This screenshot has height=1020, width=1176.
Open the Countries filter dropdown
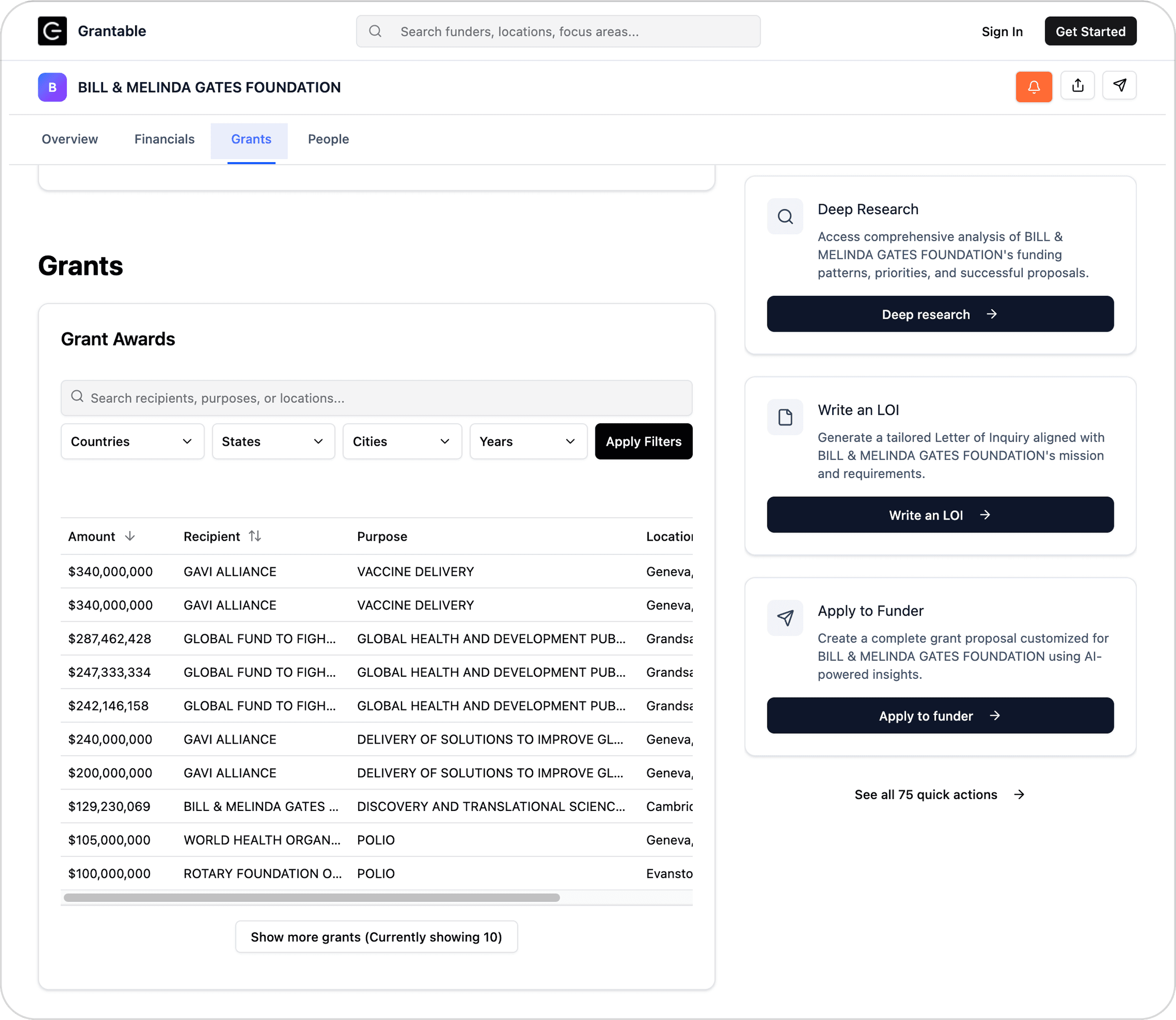pos(132,442)
